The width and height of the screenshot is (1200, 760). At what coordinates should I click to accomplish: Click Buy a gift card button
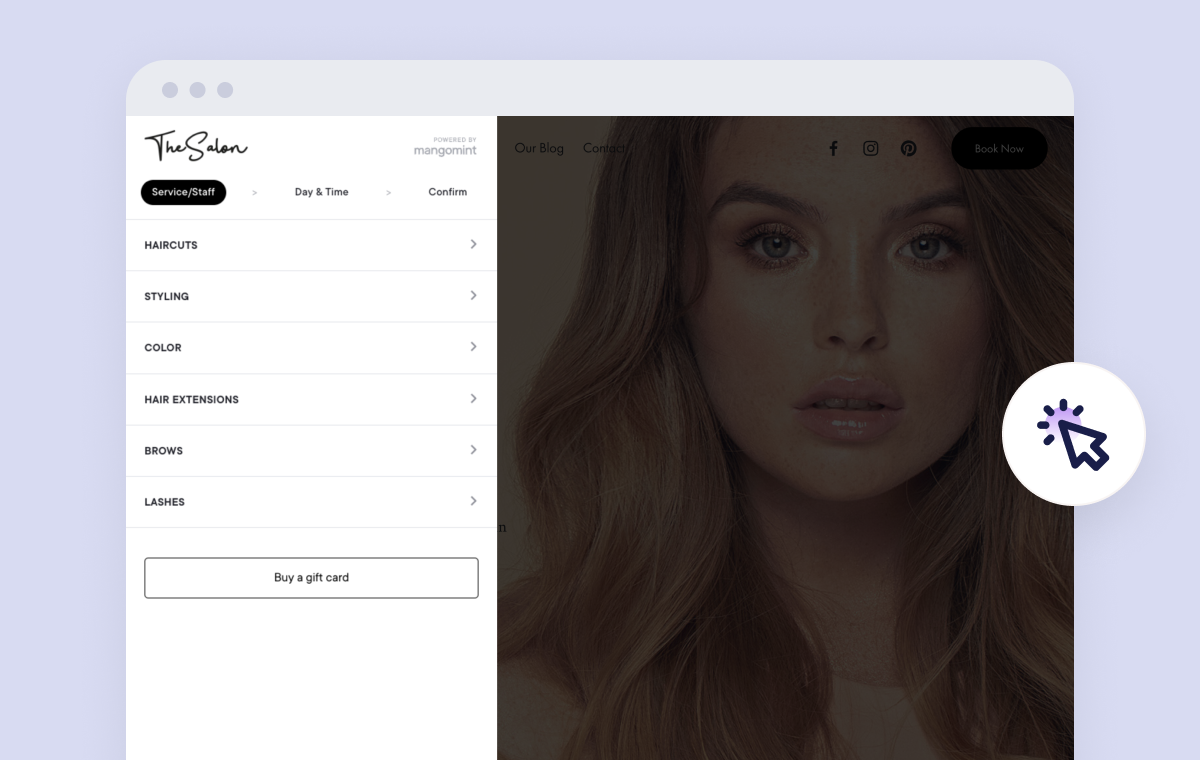pyautogui.click(x=311, y=578)
